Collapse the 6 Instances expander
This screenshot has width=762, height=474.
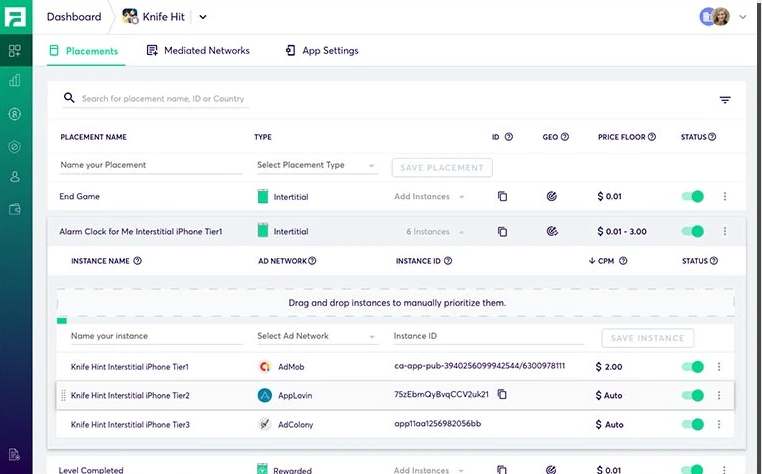coord(435,232)
